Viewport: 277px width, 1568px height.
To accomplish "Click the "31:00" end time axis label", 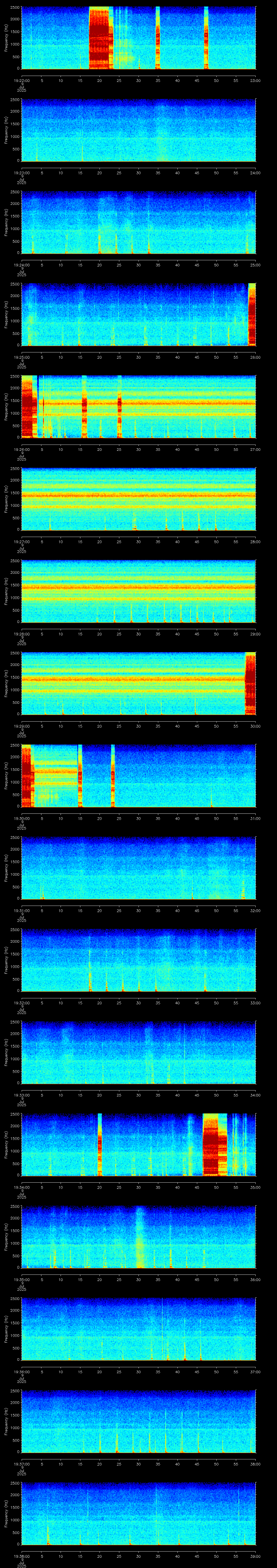I will tap(256, 818).
